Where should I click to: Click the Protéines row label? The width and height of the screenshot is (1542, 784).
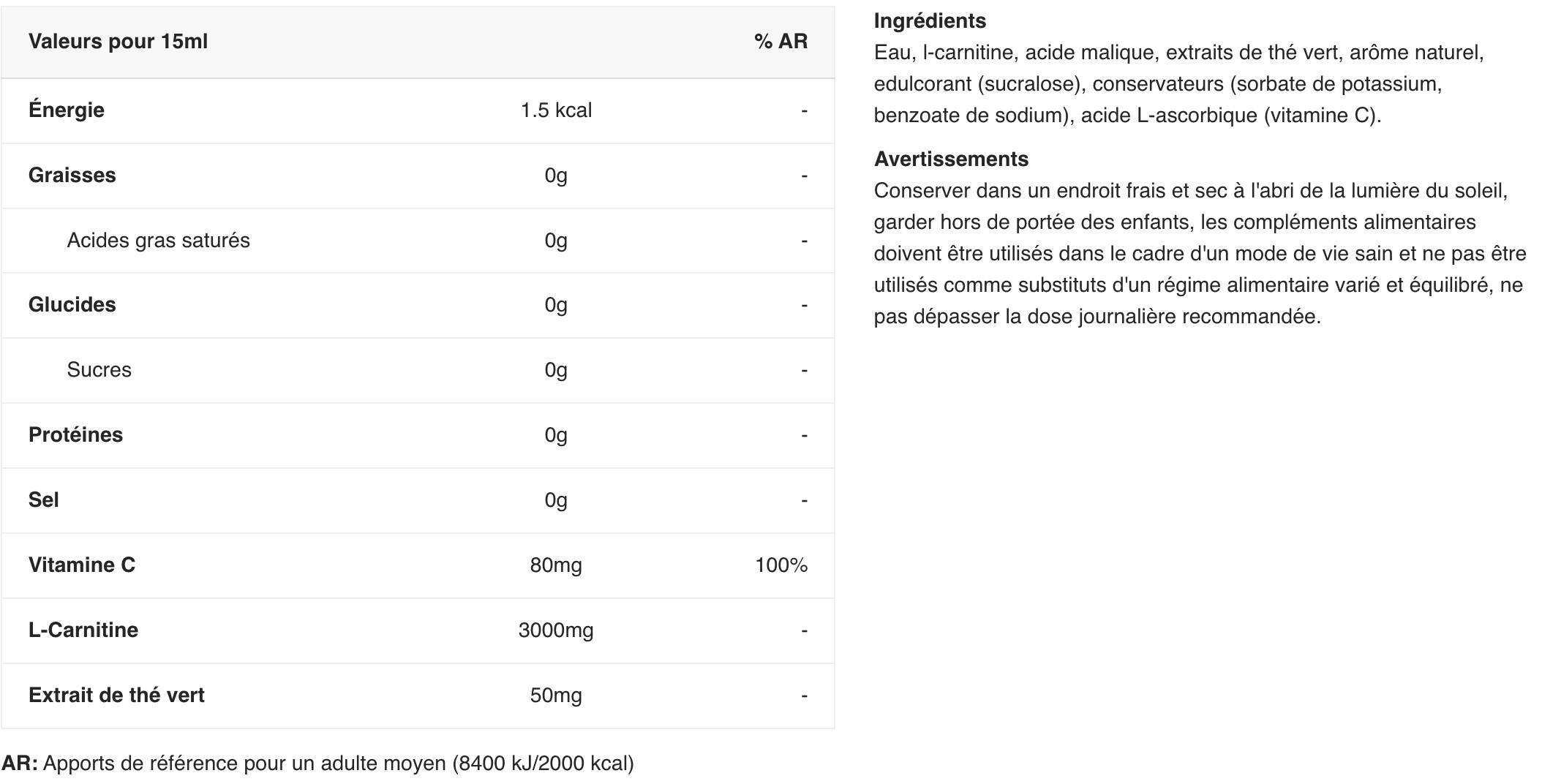[x=76, y=435]
